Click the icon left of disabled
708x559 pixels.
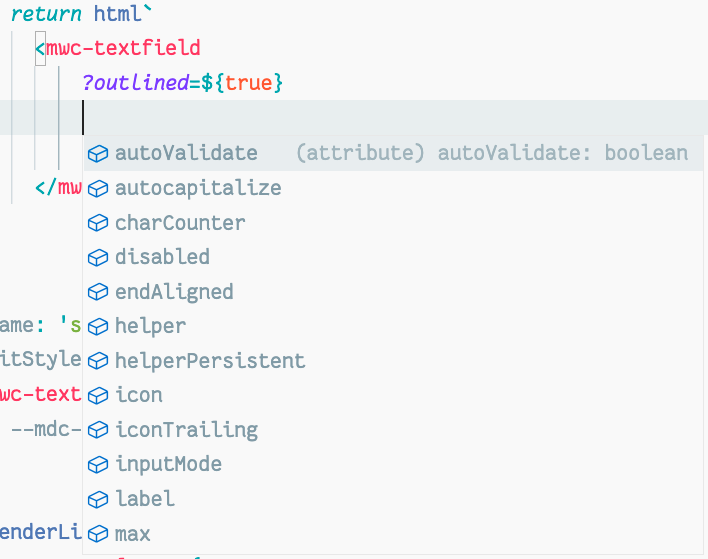[97, 257]
